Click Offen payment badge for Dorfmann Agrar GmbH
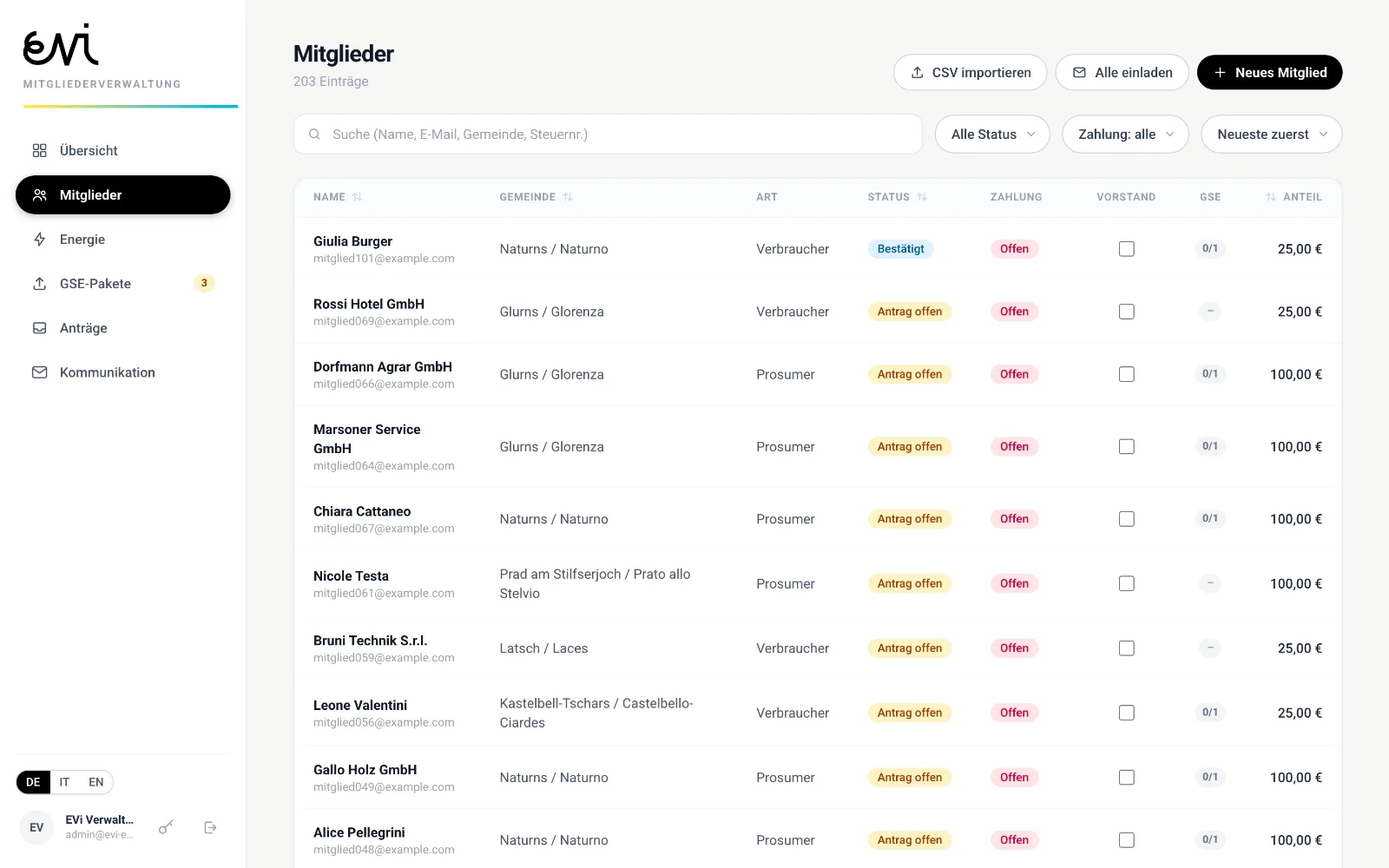This screenshot has height=868, width=1389. pyautogui.click(x=1014, y=374)
